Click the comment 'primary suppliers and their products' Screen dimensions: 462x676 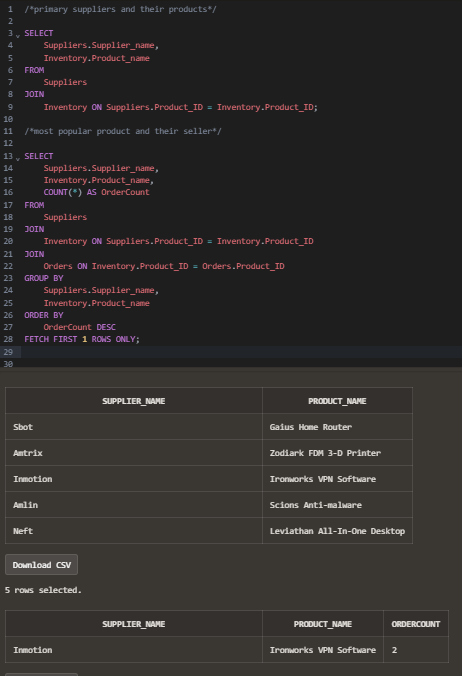pyautogui.click(x=121, y=9)
